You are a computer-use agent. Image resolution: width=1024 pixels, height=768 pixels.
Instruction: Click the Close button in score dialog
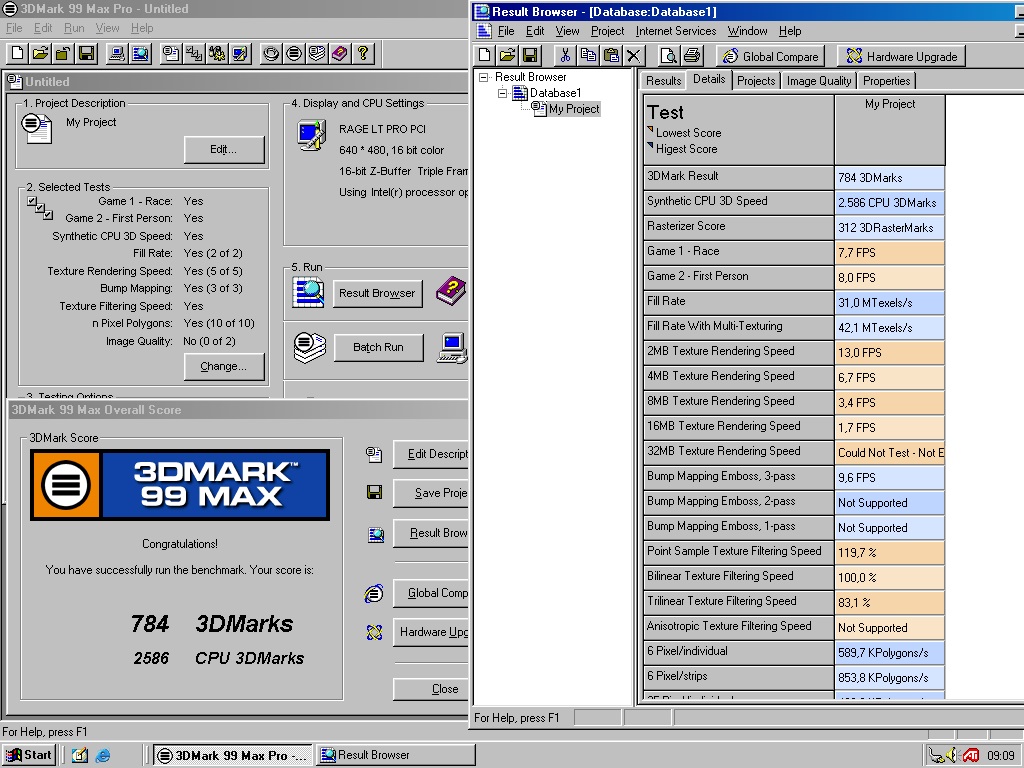tap(431, 689)
